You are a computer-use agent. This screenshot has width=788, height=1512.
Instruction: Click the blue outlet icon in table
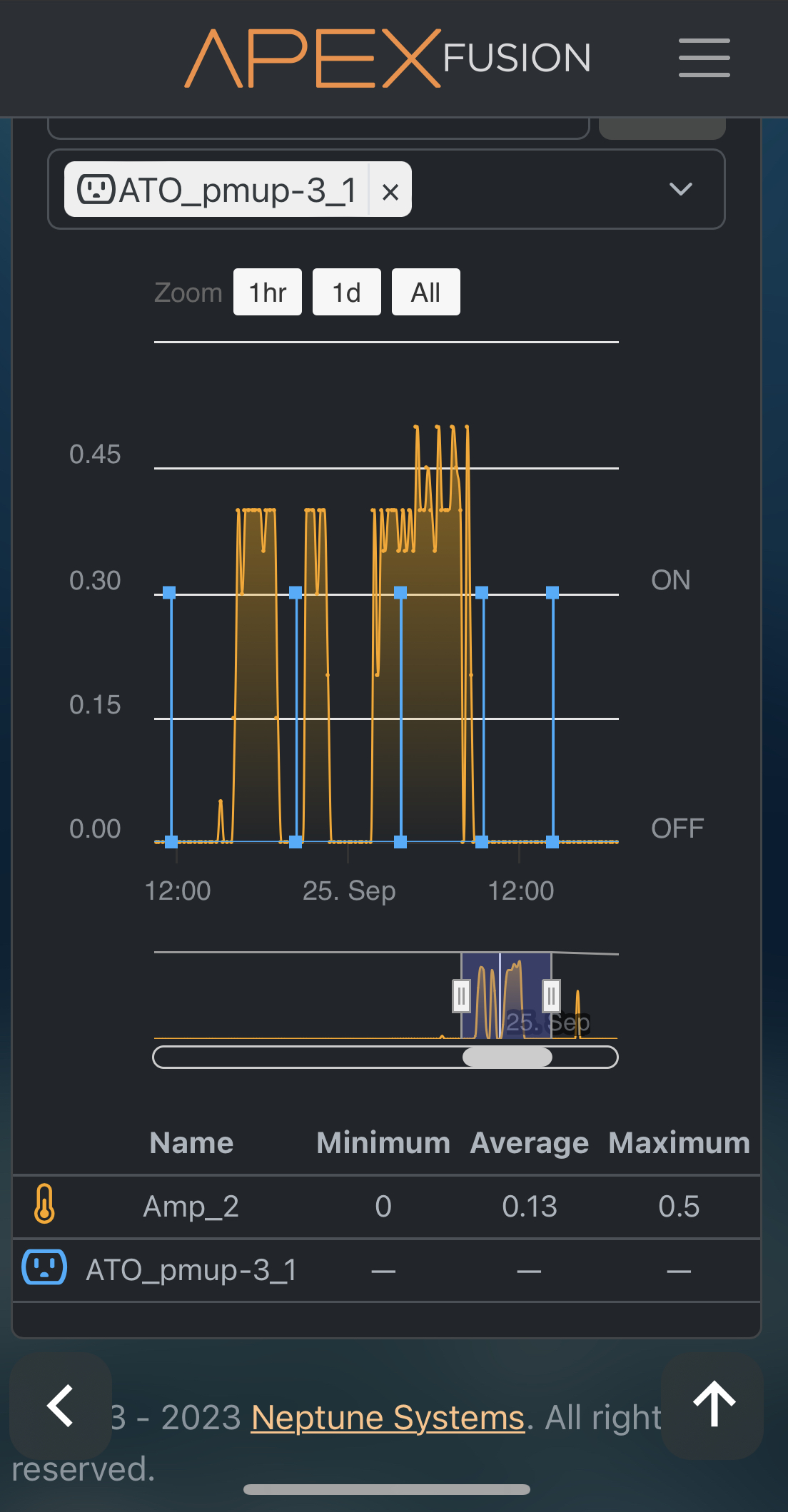pos(44,1268)
